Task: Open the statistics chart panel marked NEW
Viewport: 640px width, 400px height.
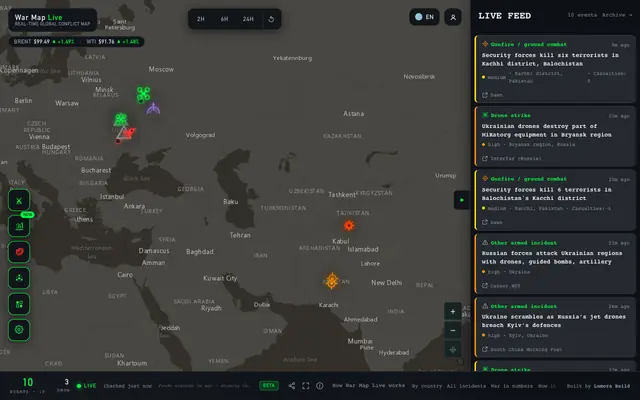Action: tap(19, 226)
